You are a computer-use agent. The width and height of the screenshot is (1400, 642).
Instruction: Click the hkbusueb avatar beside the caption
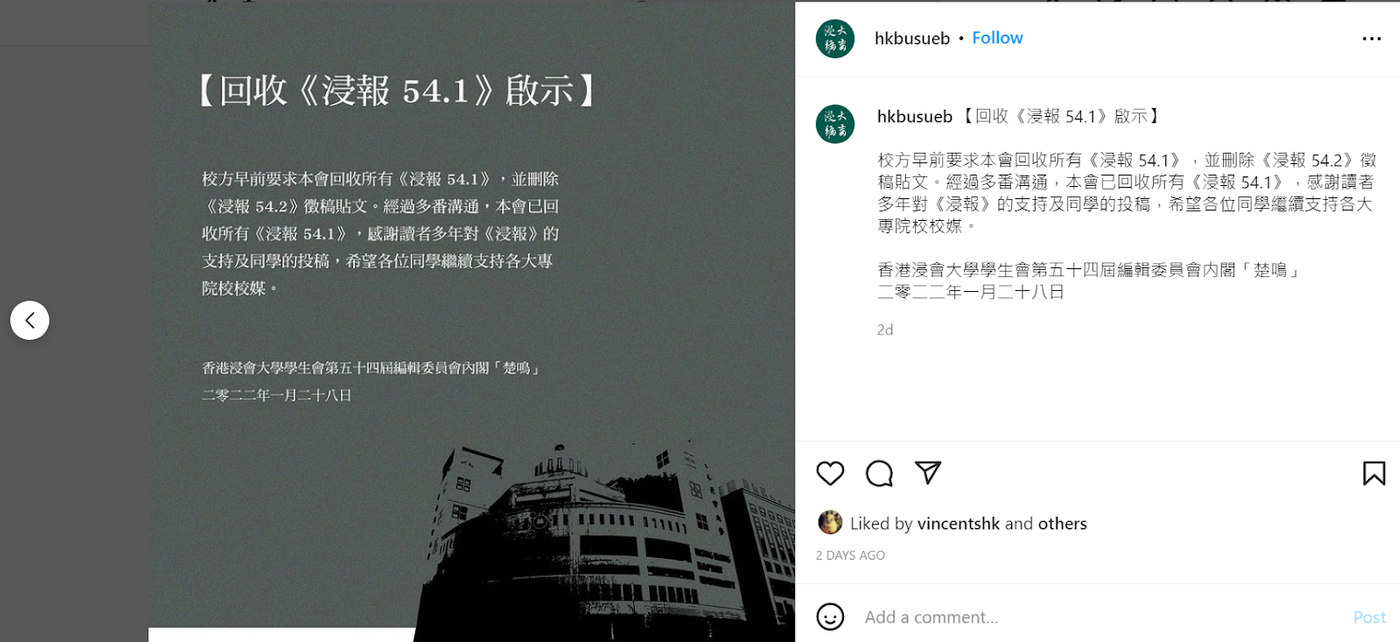click(x=835, y=124)
